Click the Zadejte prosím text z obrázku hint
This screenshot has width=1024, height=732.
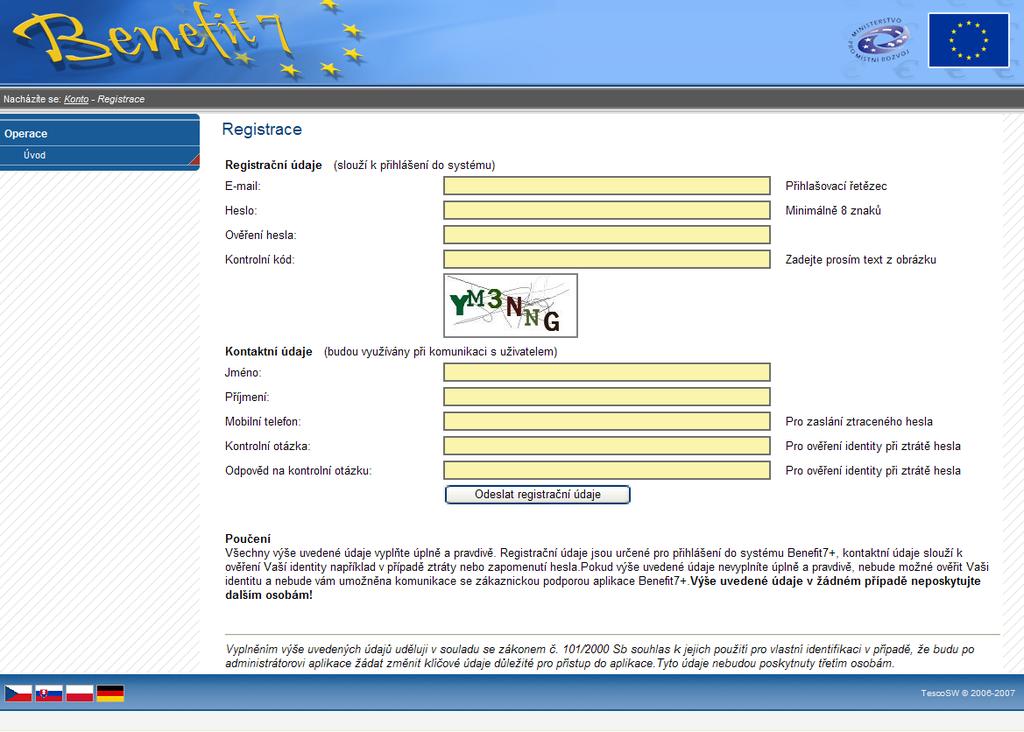click(861, 259)
